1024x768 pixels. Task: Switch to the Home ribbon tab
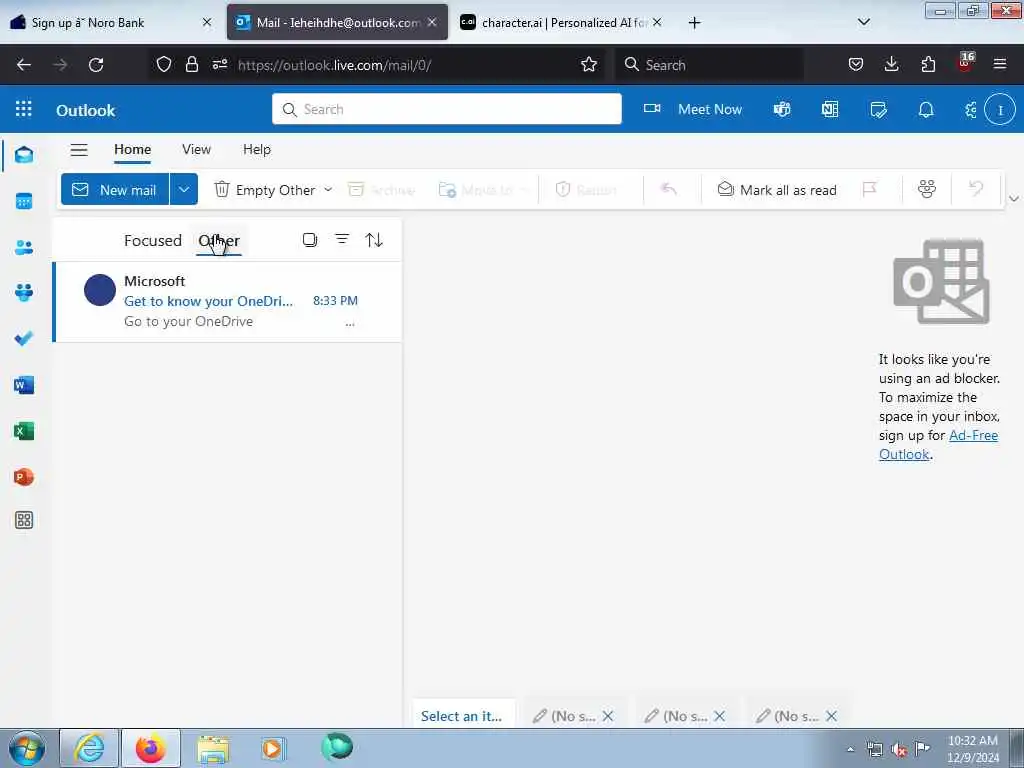pos(133,150)
